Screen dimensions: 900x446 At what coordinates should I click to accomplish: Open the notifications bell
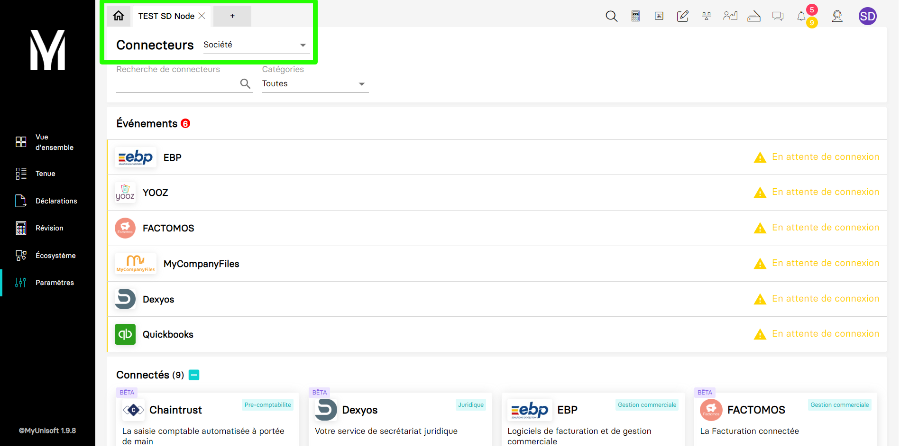point(801,17)
